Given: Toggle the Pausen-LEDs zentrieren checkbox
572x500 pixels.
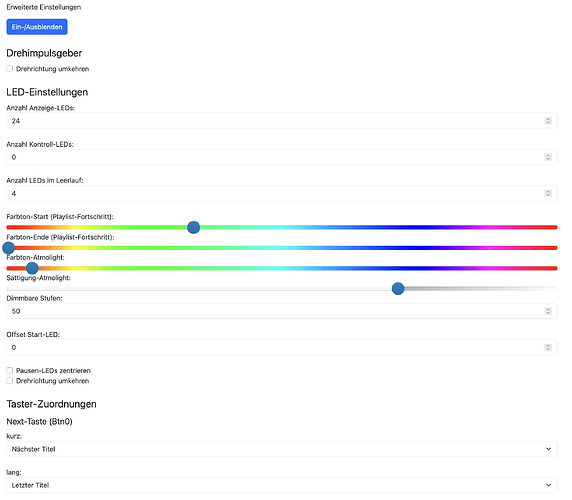Looking at the screenshot, I should (x=9, y=371).
